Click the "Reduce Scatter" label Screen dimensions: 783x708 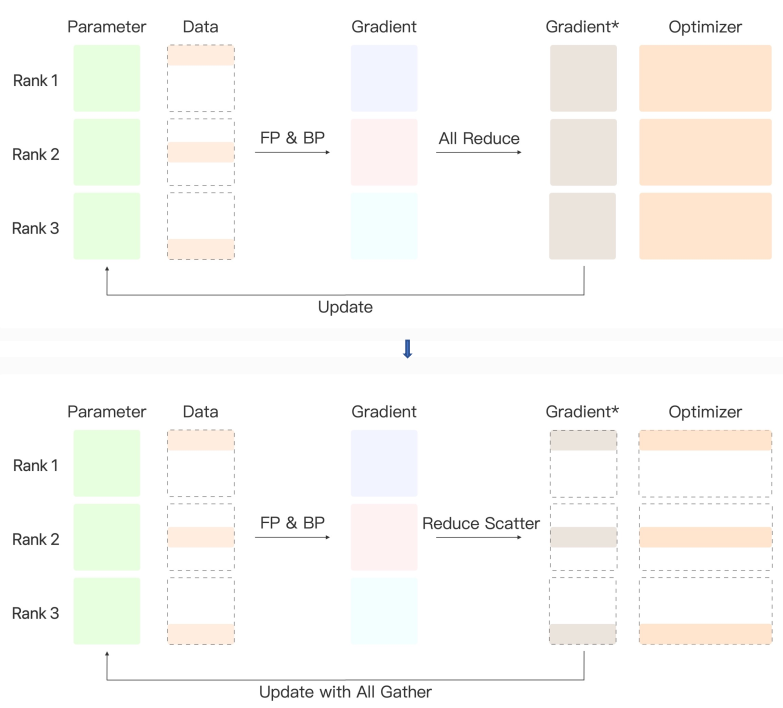click(x=481, y=523)
